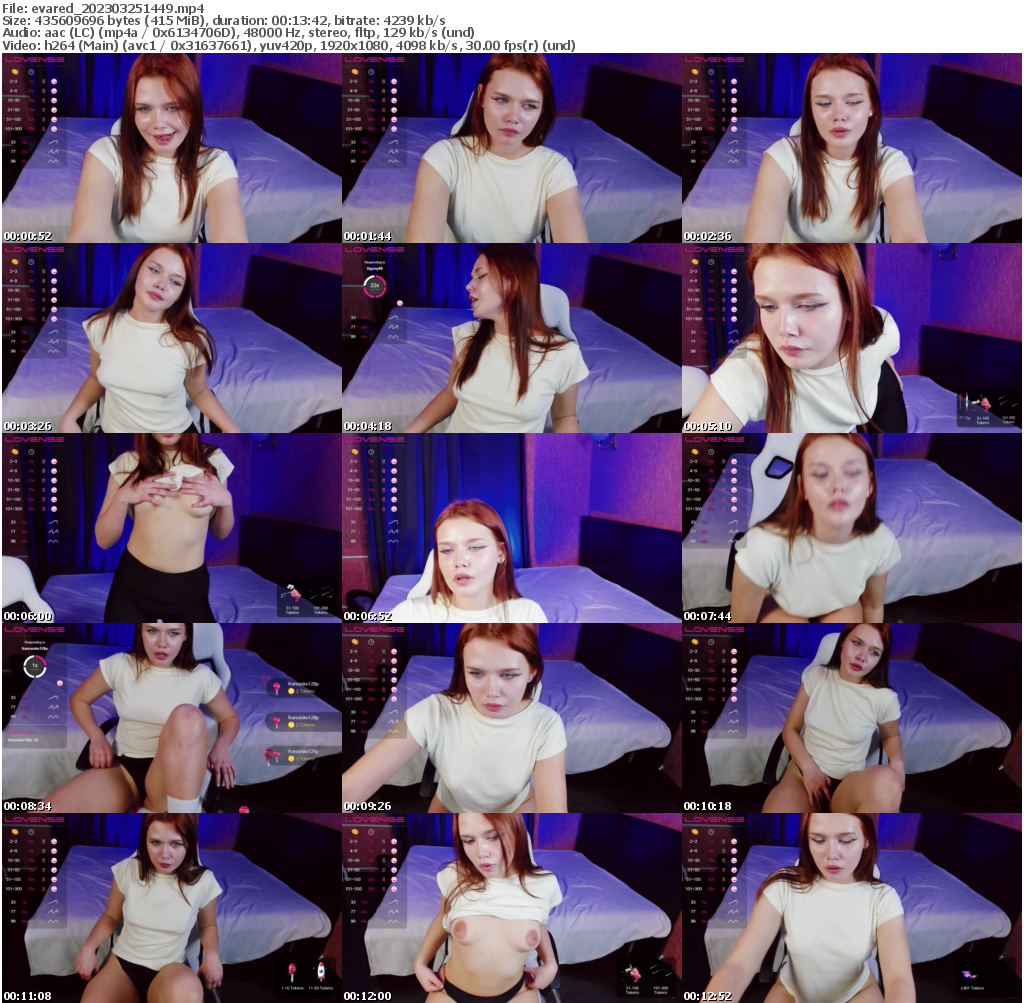Click the lollipop gift icon from francesko128p
Viewport: 1024px width, 1003px height.
277,687
